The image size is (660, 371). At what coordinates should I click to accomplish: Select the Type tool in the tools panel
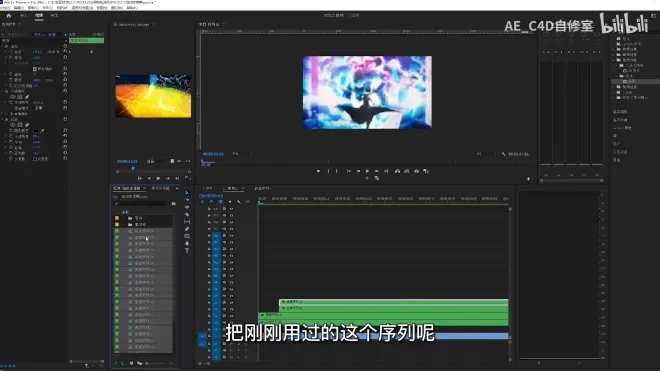pyautogui.click(x=187, y=251)
